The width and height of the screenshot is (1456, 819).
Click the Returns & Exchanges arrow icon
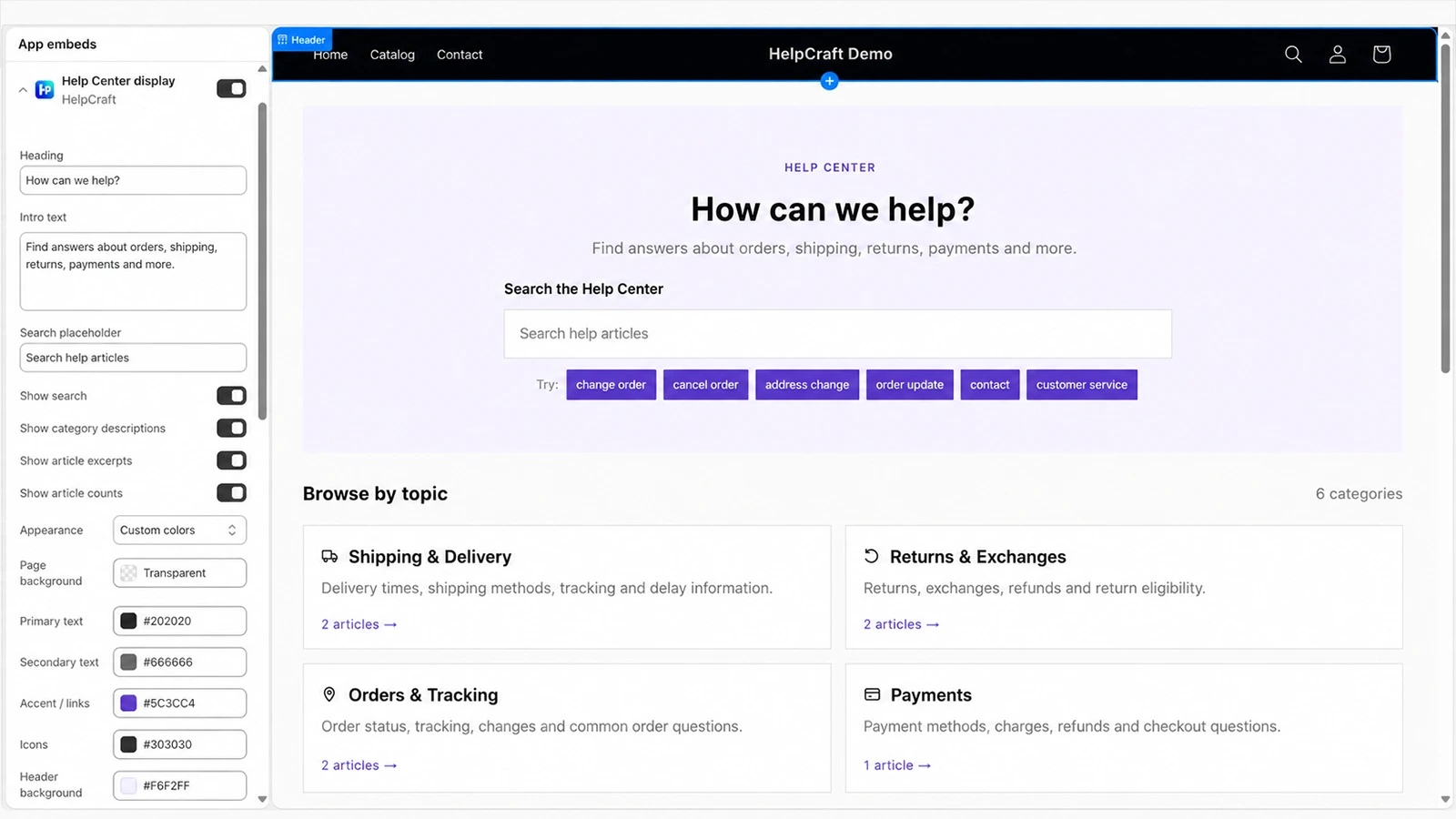click(x=871, y=556)
